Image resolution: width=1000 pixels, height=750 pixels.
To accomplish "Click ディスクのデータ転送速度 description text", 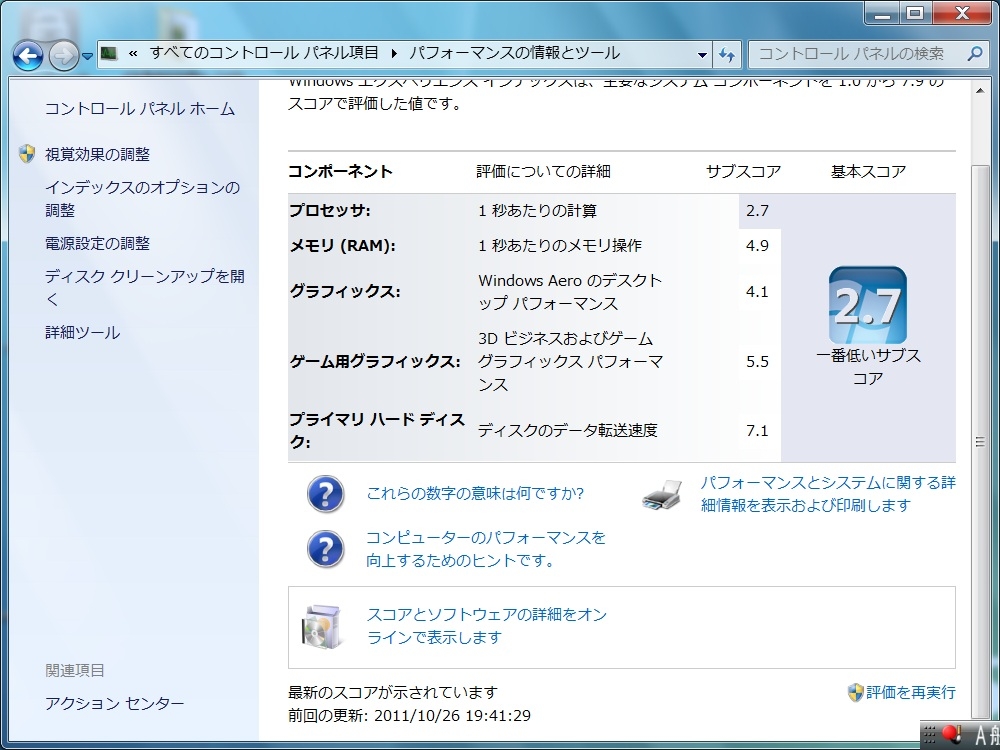I will 568,430.
